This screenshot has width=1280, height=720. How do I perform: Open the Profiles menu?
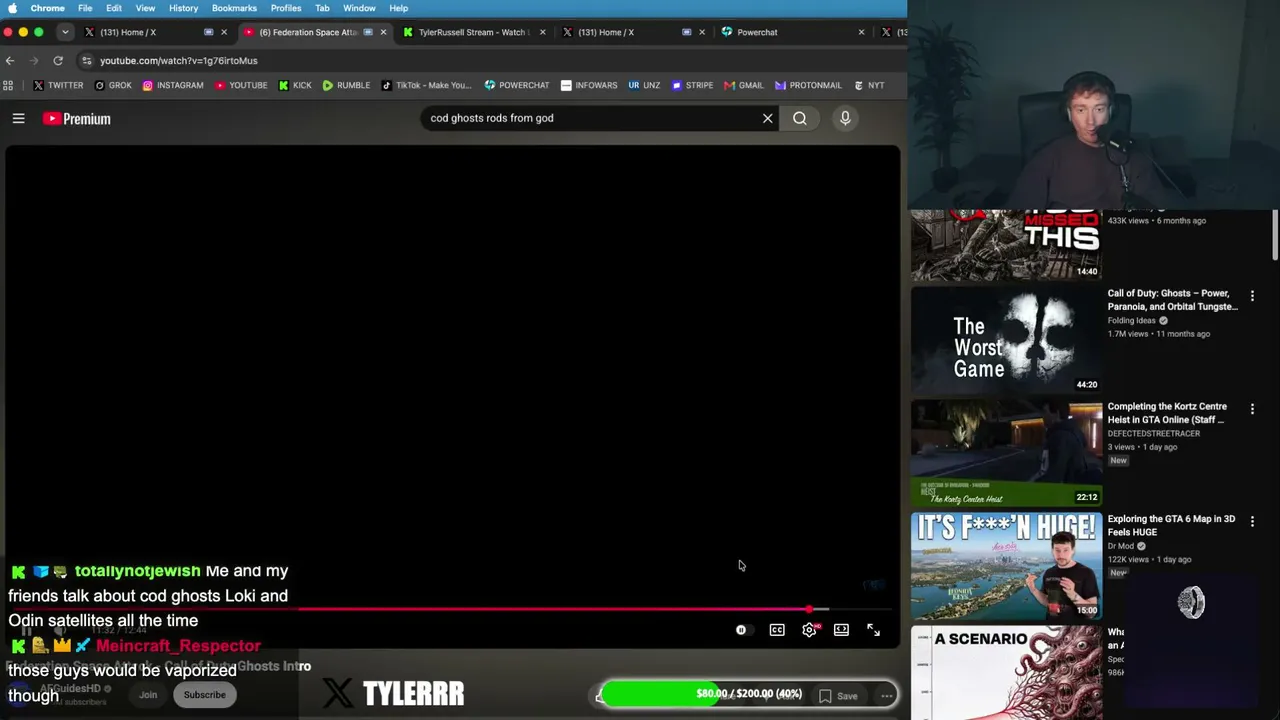[286, 8]
